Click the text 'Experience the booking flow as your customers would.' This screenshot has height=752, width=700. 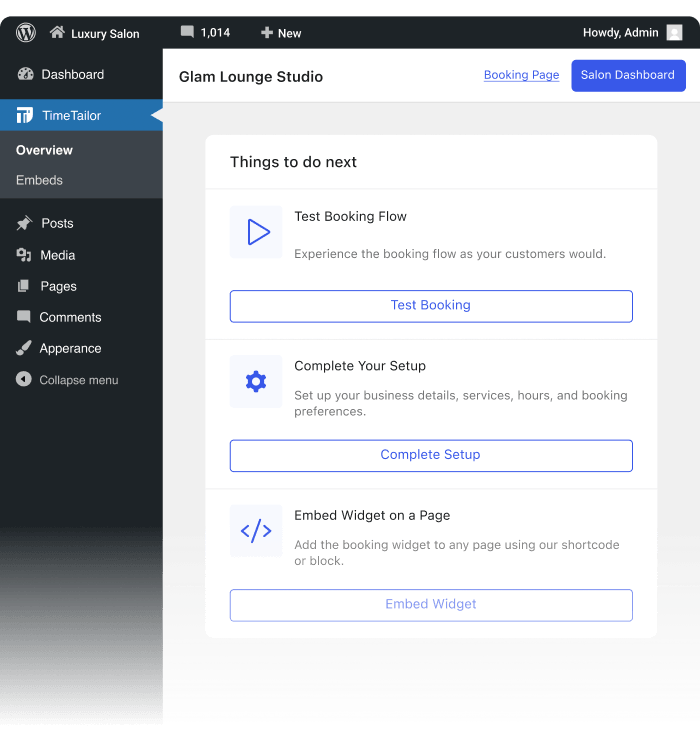[450, 254]
